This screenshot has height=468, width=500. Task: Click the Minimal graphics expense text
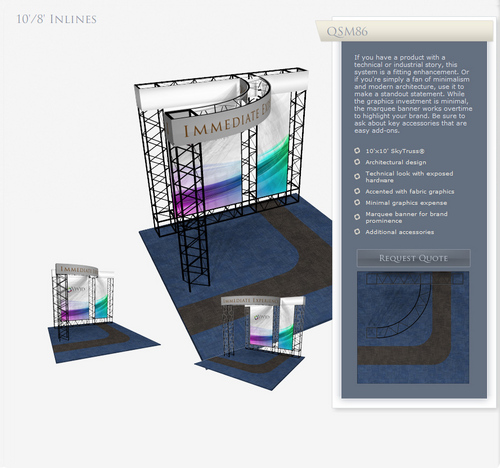coord(406,203)
